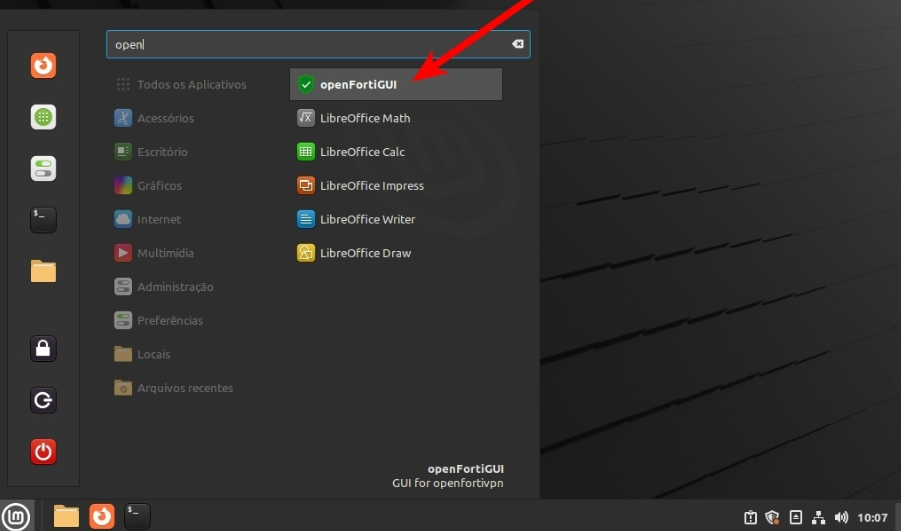Click the cloud icon for Internet

coord(123,220)
